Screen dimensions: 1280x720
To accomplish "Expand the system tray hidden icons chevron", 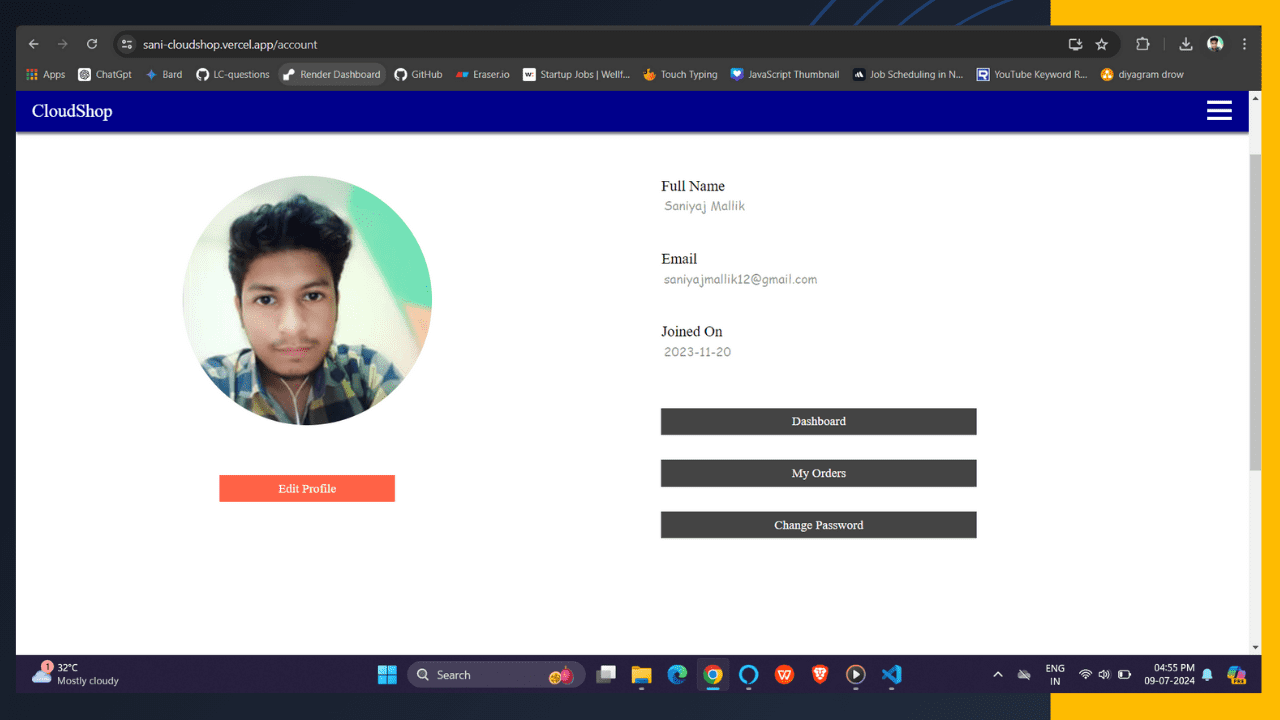I will coord(997,675).
